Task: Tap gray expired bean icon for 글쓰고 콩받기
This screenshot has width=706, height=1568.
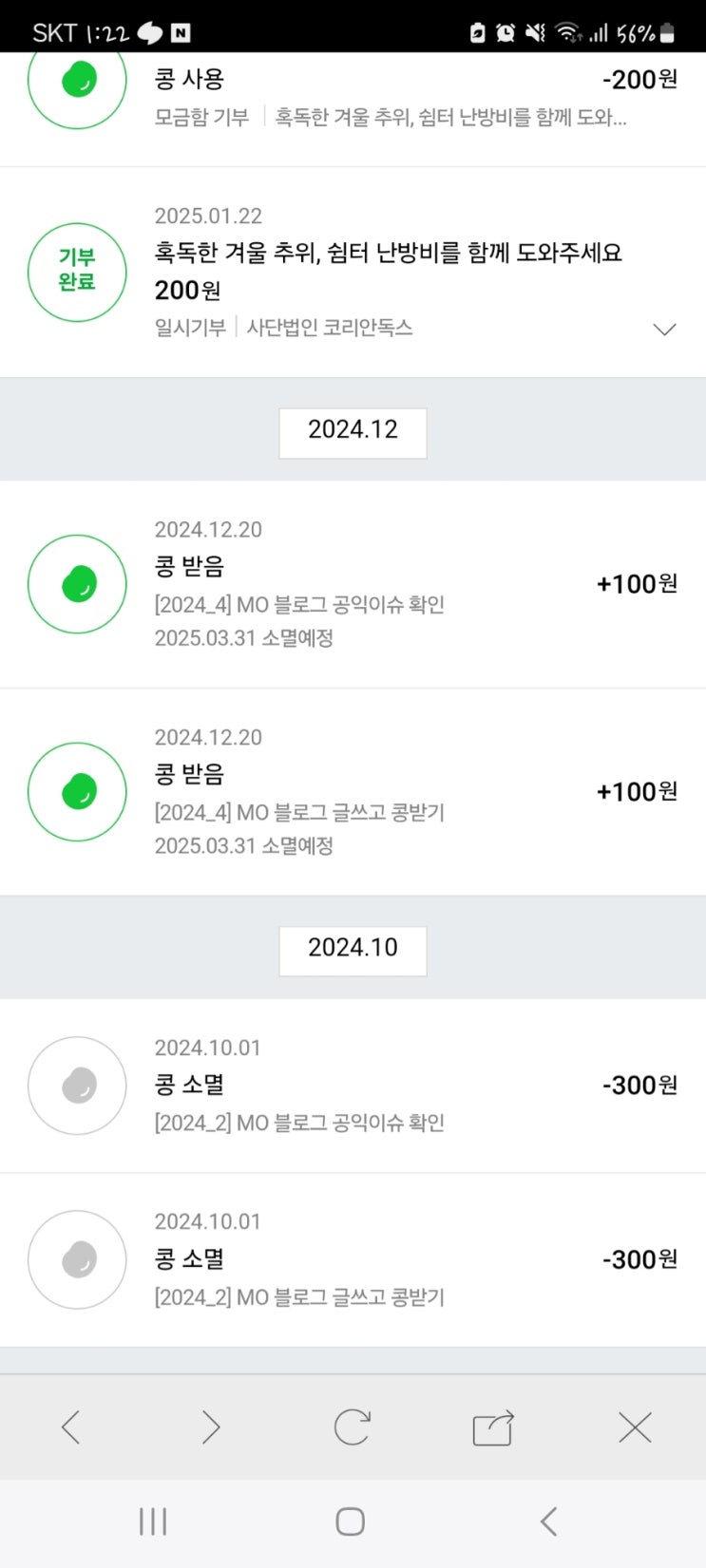Action: click(77, 1259)
